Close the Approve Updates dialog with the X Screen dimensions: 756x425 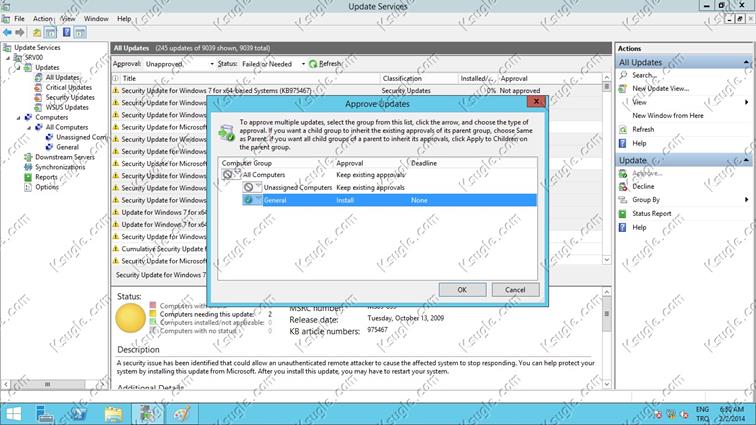coord(536,101)
